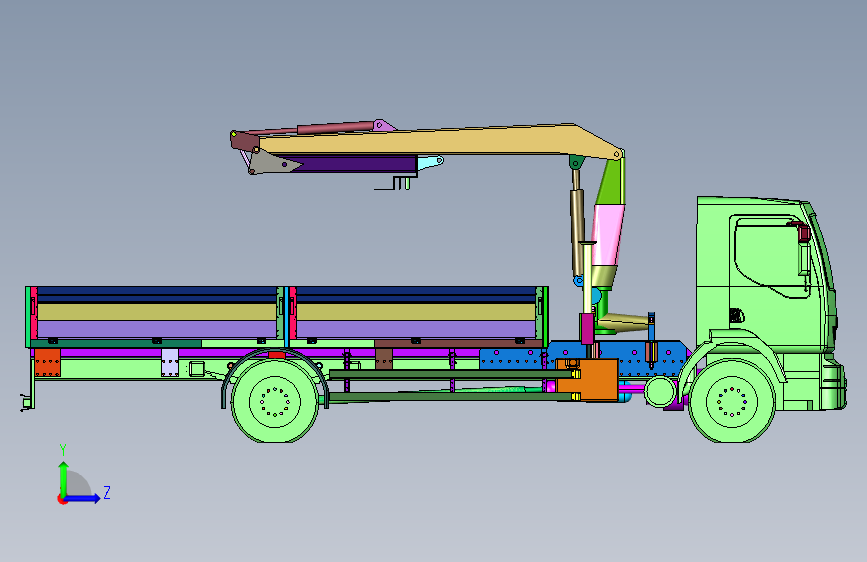Select the cargo side panel nearest the crane
867x562 pixels.
pos(416,313)
